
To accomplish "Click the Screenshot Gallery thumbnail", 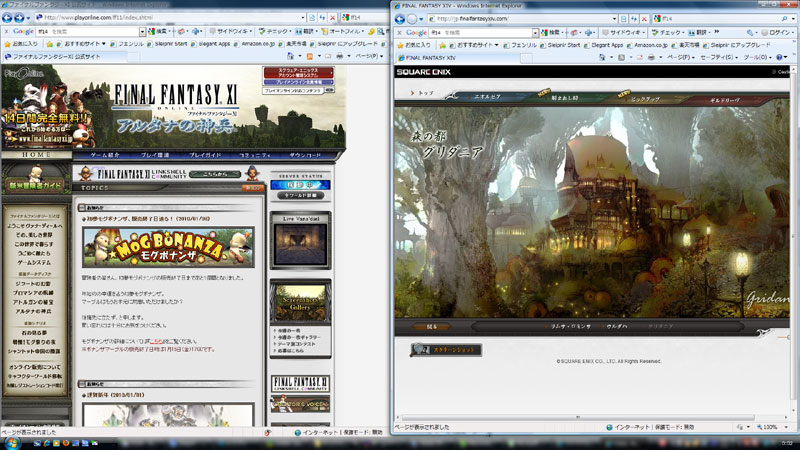I will 301,302.
